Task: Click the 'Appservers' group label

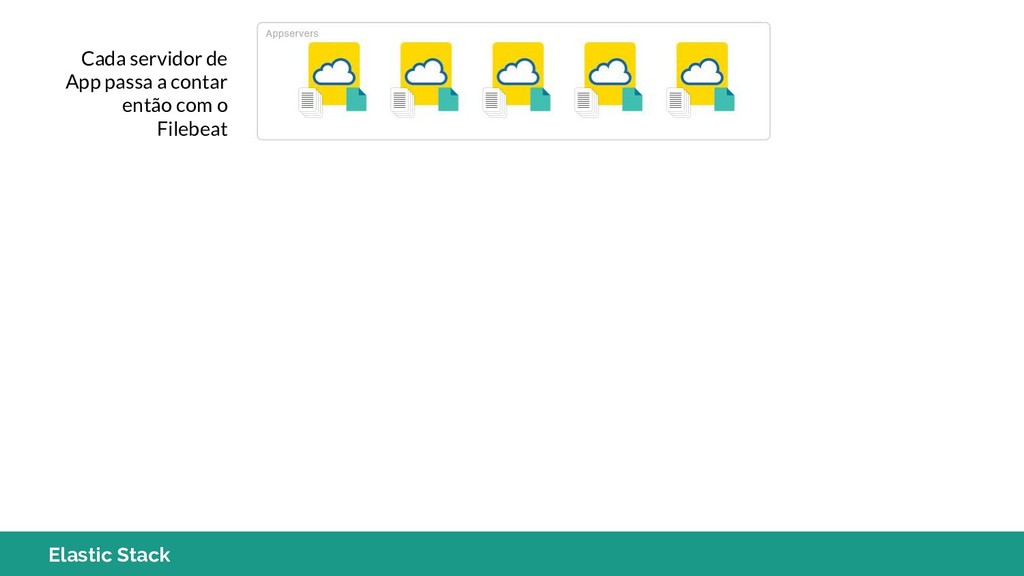Action: tap(292, 33)
